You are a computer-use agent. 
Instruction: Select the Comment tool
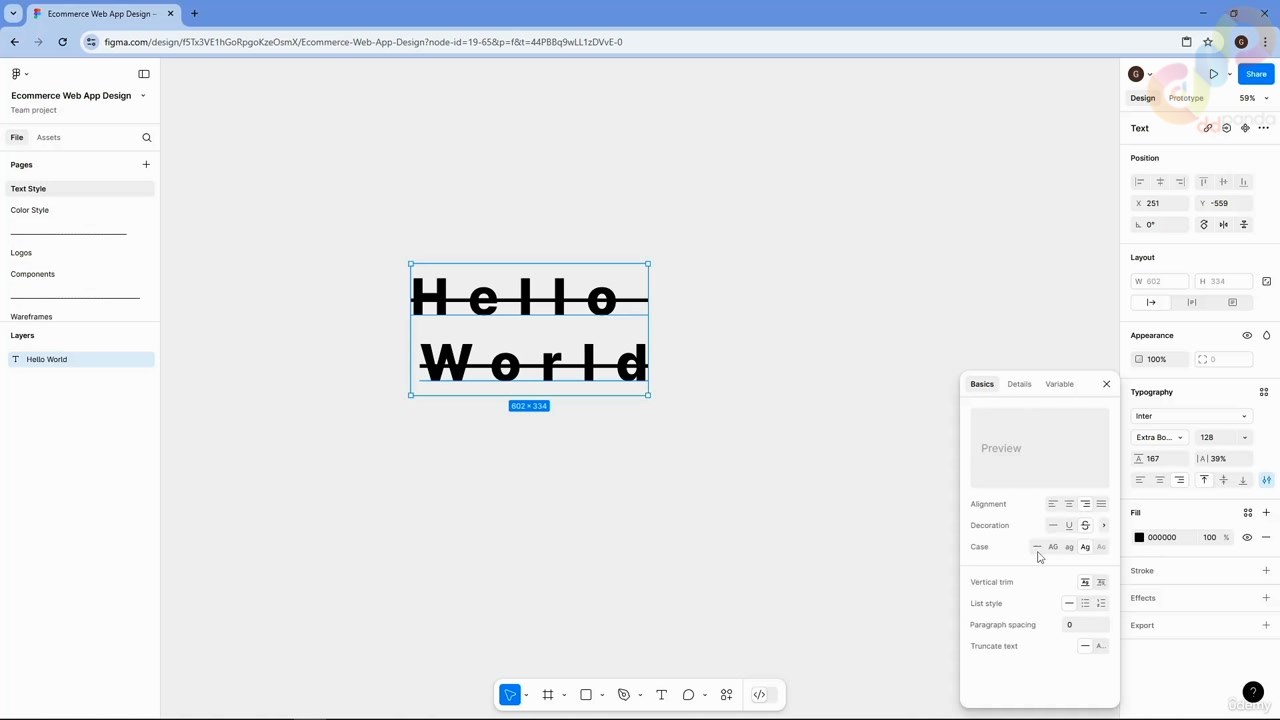[688, 695]
